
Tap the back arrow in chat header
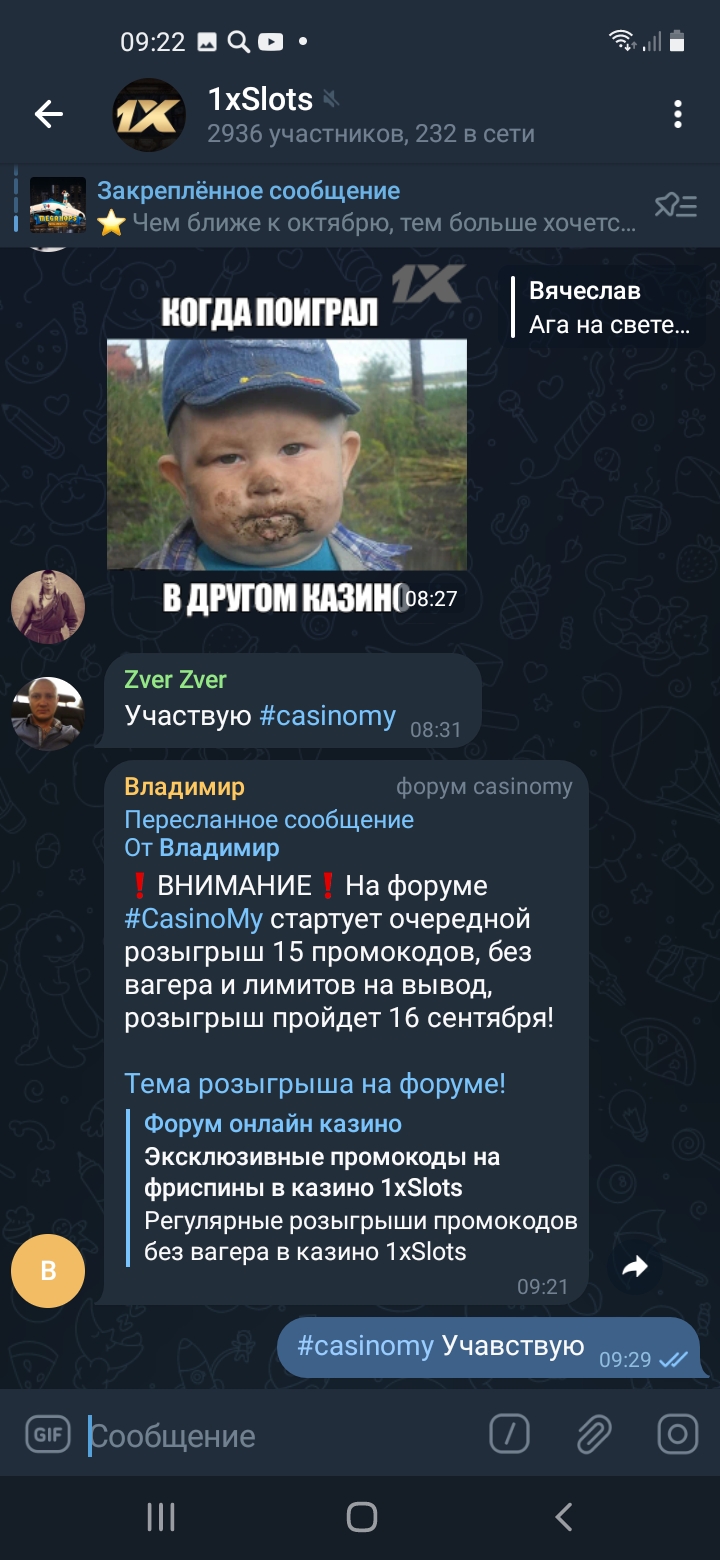pyautogui.click(x=48, y=115)
